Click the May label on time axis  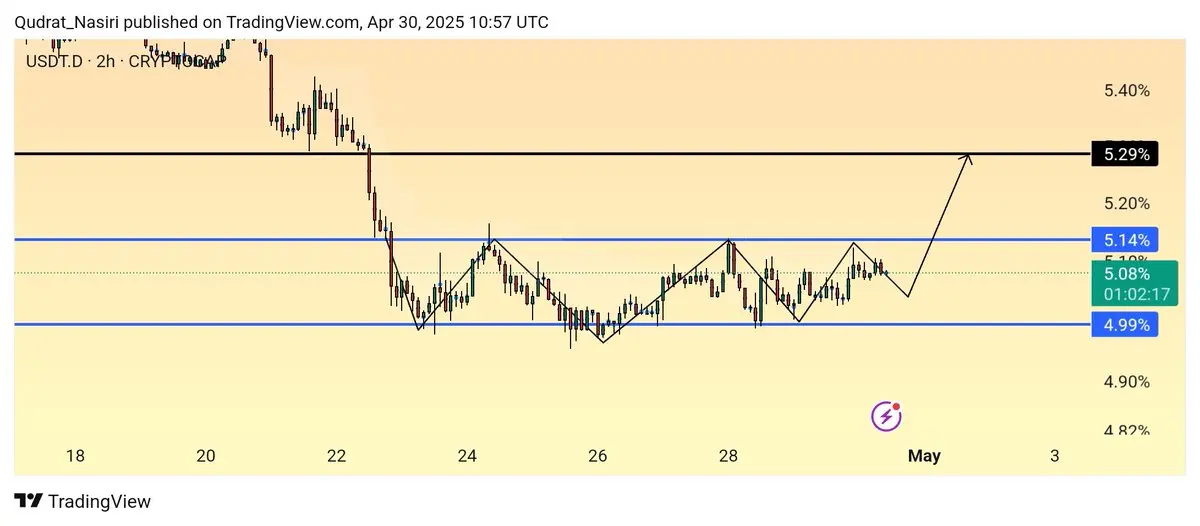click(x=924, y=456)
